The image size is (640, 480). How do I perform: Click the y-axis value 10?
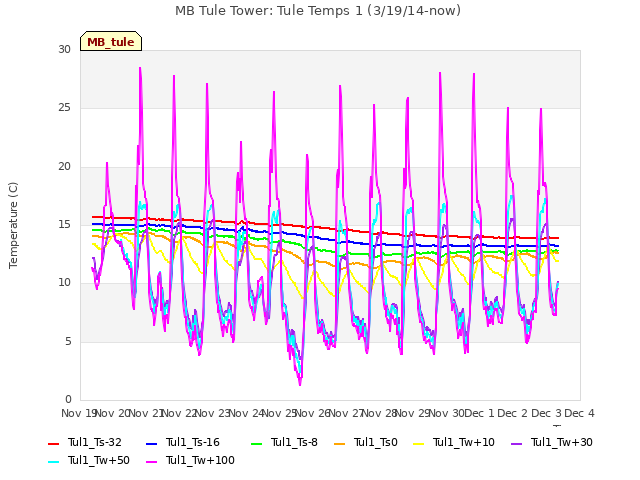64,282
